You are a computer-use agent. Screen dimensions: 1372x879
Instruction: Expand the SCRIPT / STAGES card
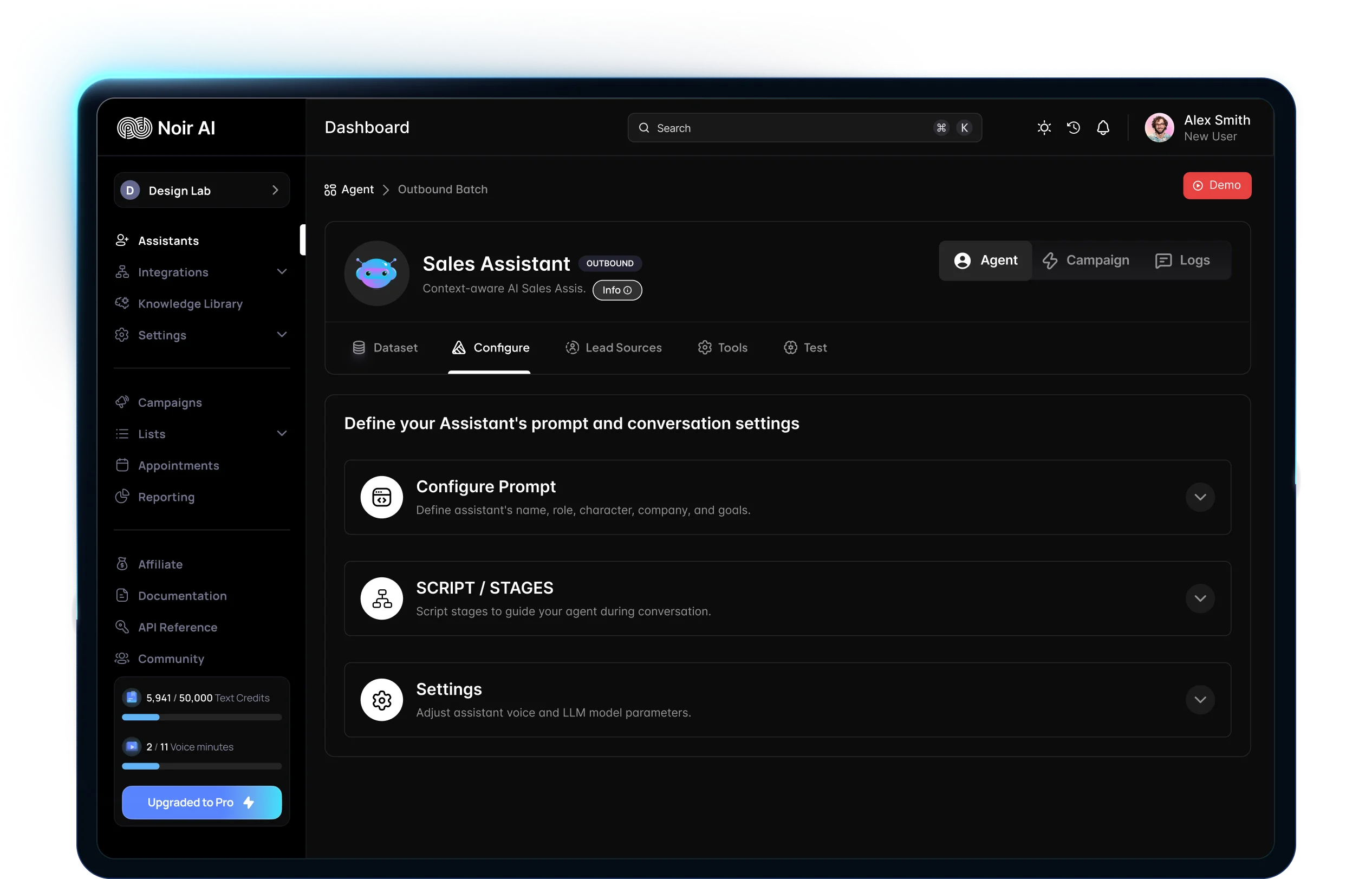tap(1200, 599)
